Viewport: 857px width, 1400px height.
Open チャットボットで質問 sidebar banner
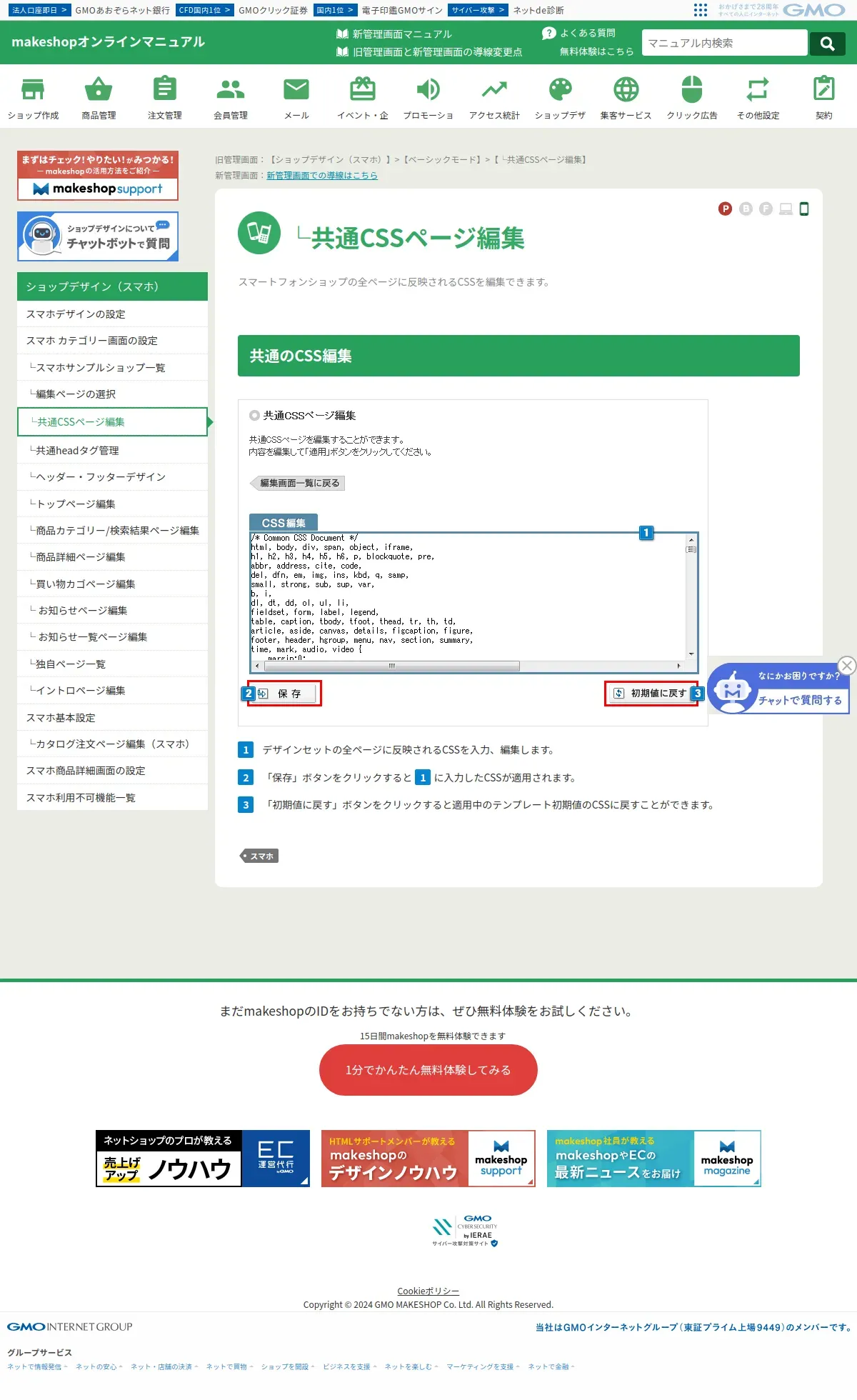tap(98, 236)
